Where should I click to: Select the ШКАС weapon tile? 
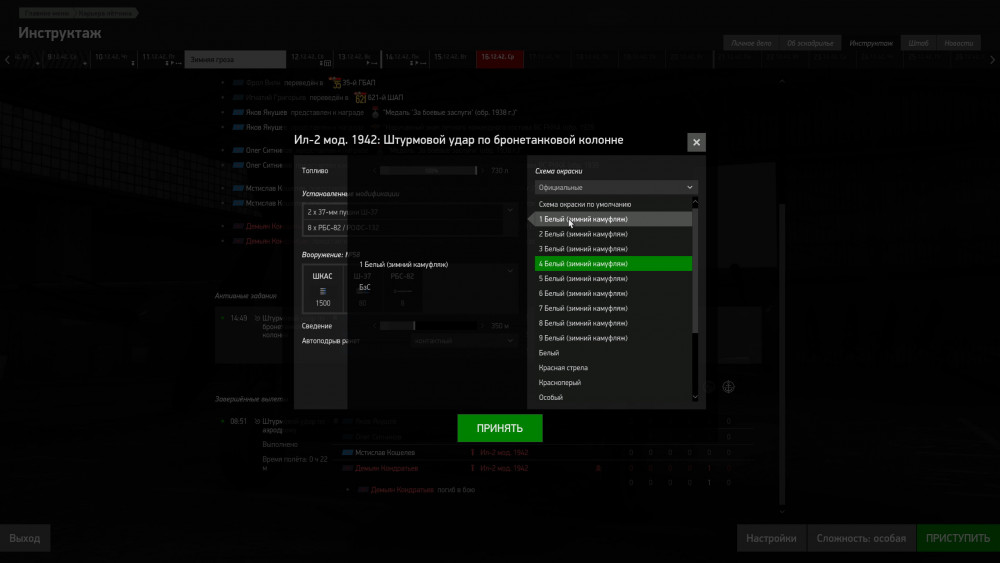(323, 289)
